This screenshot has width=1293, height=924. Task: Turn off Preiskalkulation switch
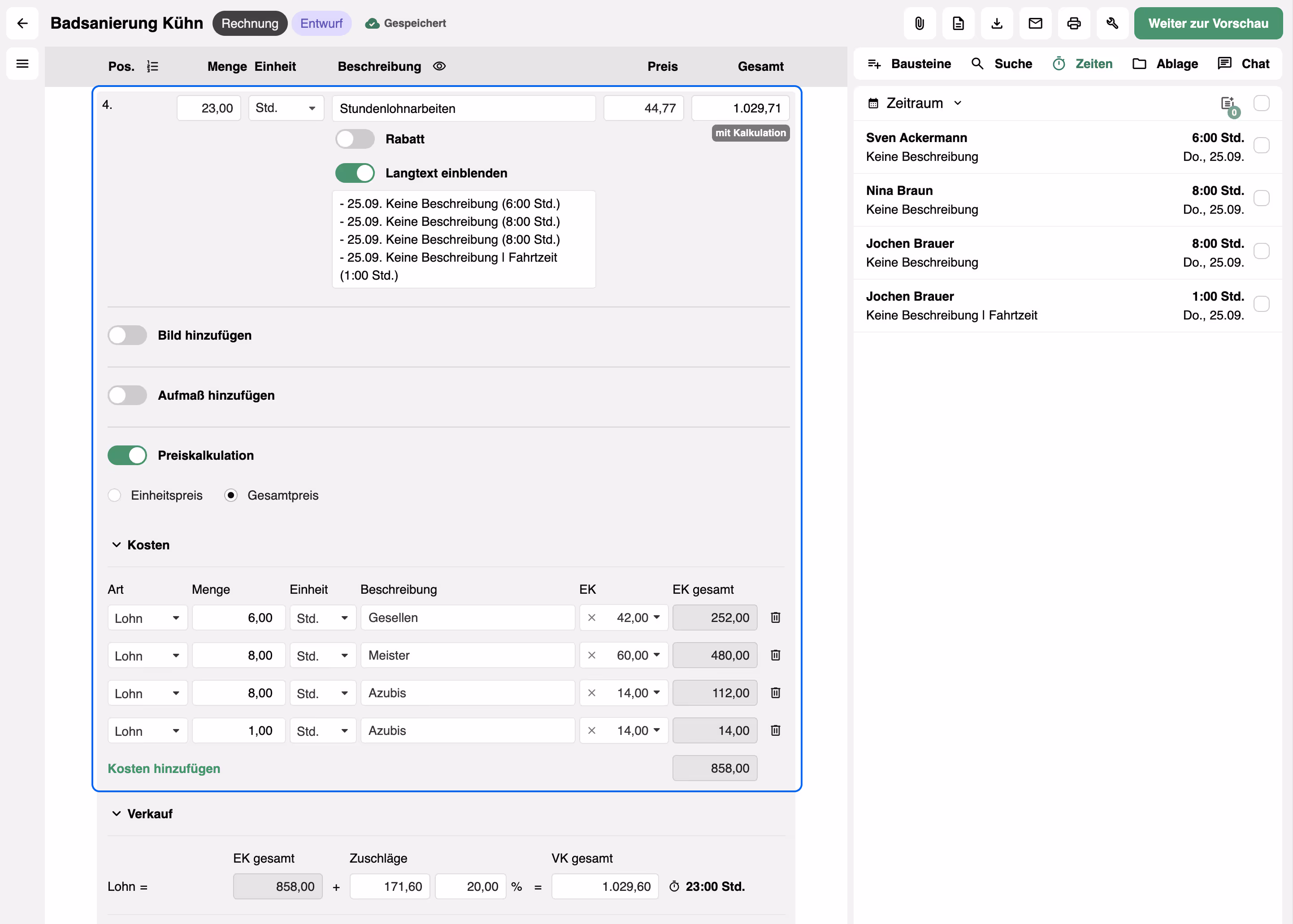click(127, 455)
